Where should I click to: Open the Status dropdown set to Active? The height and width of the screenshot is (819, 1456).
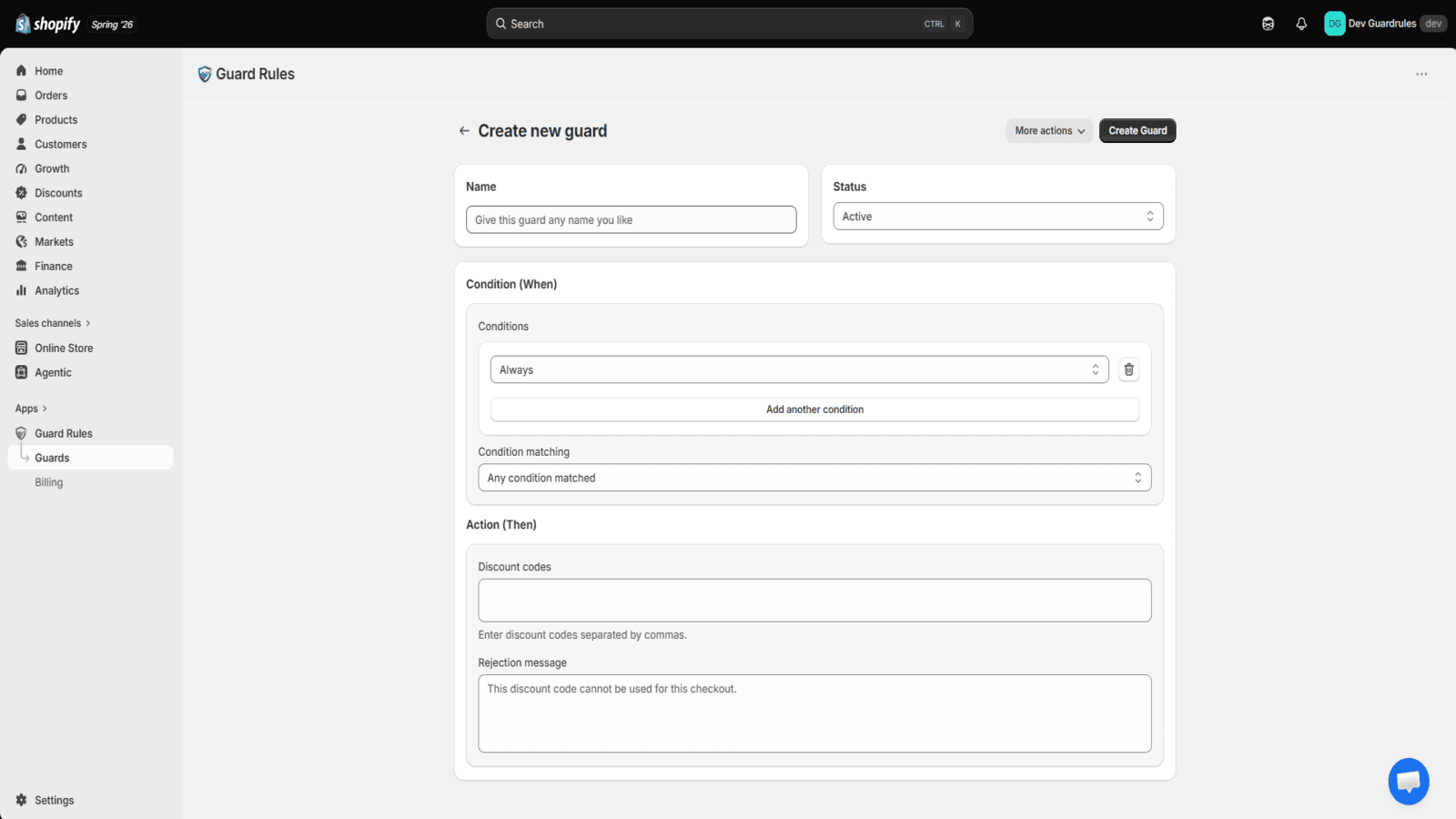point(998,217)
